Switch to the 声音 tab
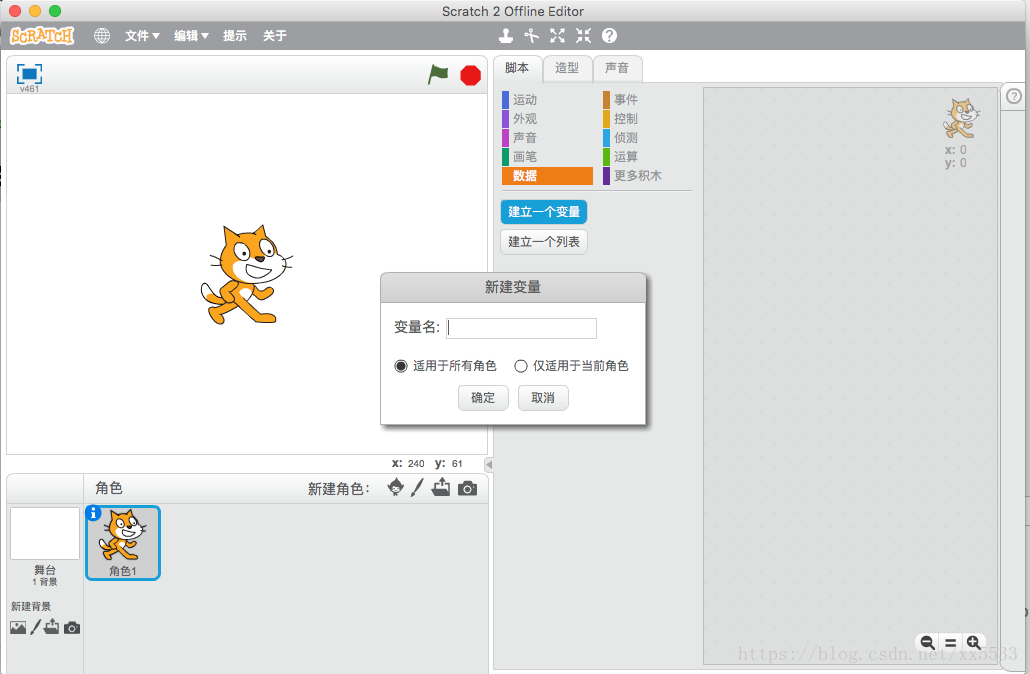Viewport: 1030px width, 674px height. coord(617,68)
